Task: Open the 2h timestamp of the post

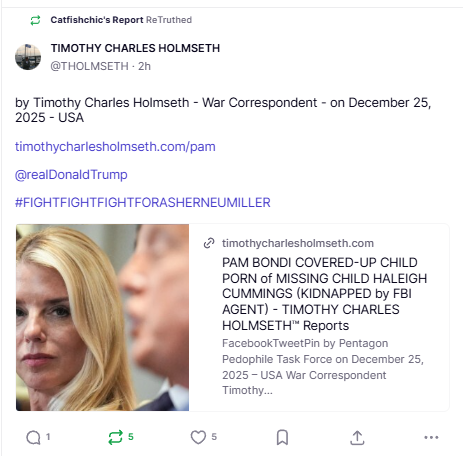Action: tap(144, 66)
